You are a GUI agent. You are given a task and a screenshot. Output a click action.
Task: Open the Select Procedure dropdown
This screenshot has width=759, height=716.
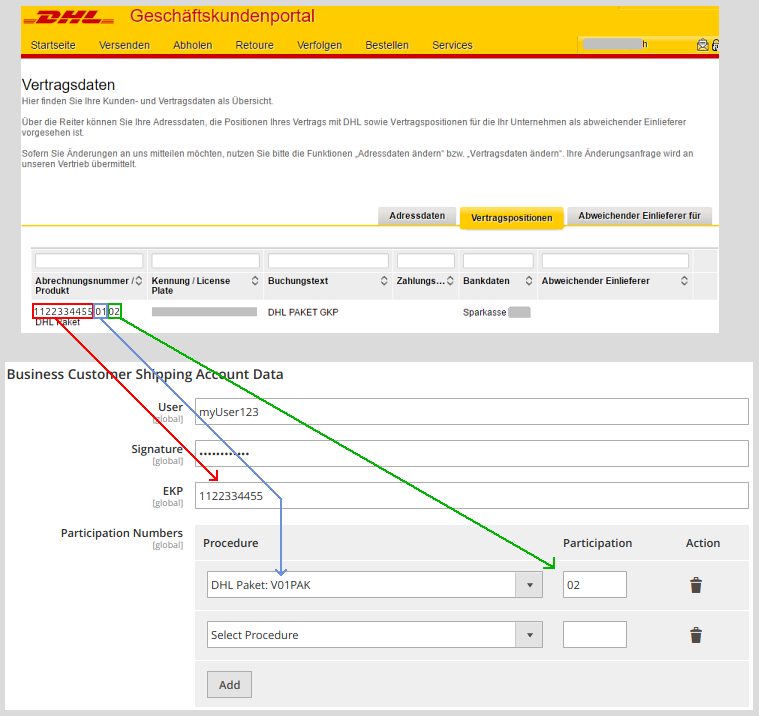(375, 635)
